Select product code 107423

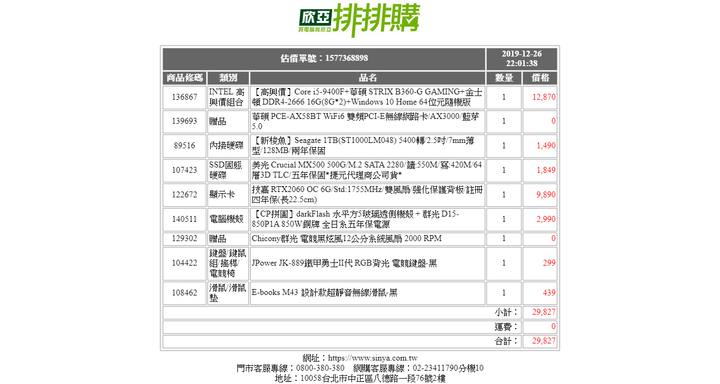pos(184,170)
